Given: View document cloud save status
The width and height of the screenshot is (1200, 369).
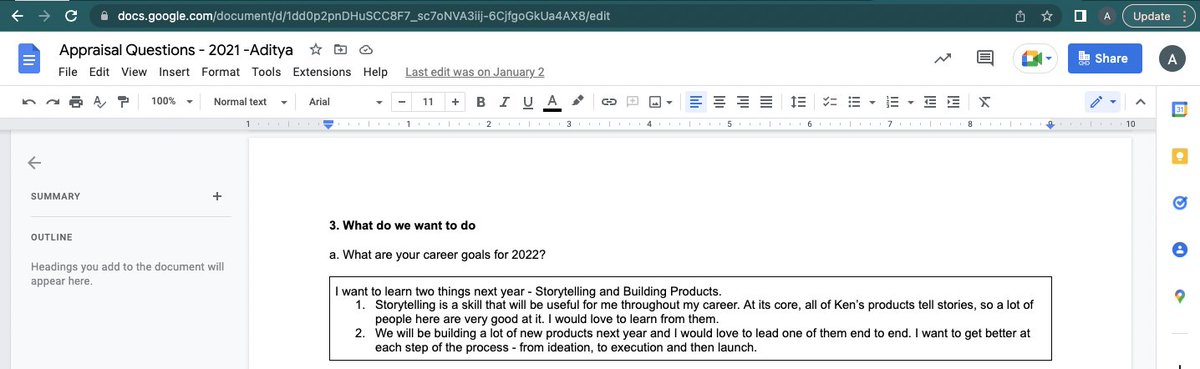Looking at the screenshot, I should [x=365, y=49].
